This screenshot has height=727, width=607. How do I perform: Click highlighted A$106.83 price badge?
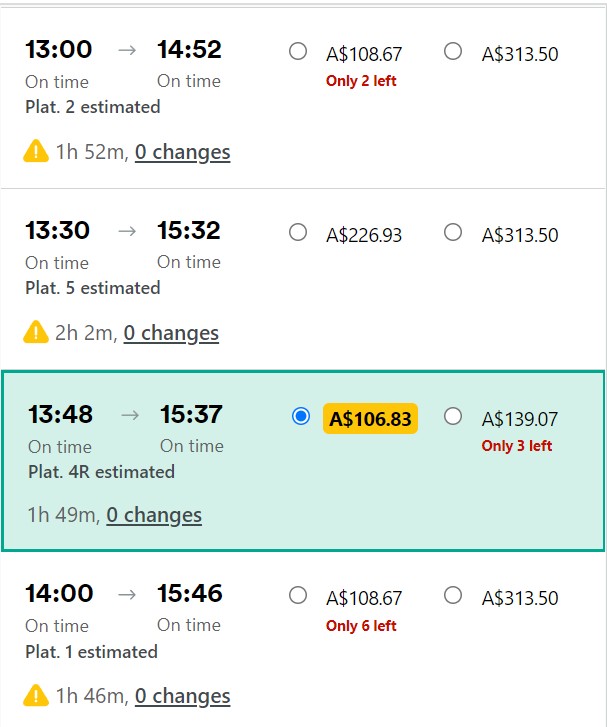(370, 419)
